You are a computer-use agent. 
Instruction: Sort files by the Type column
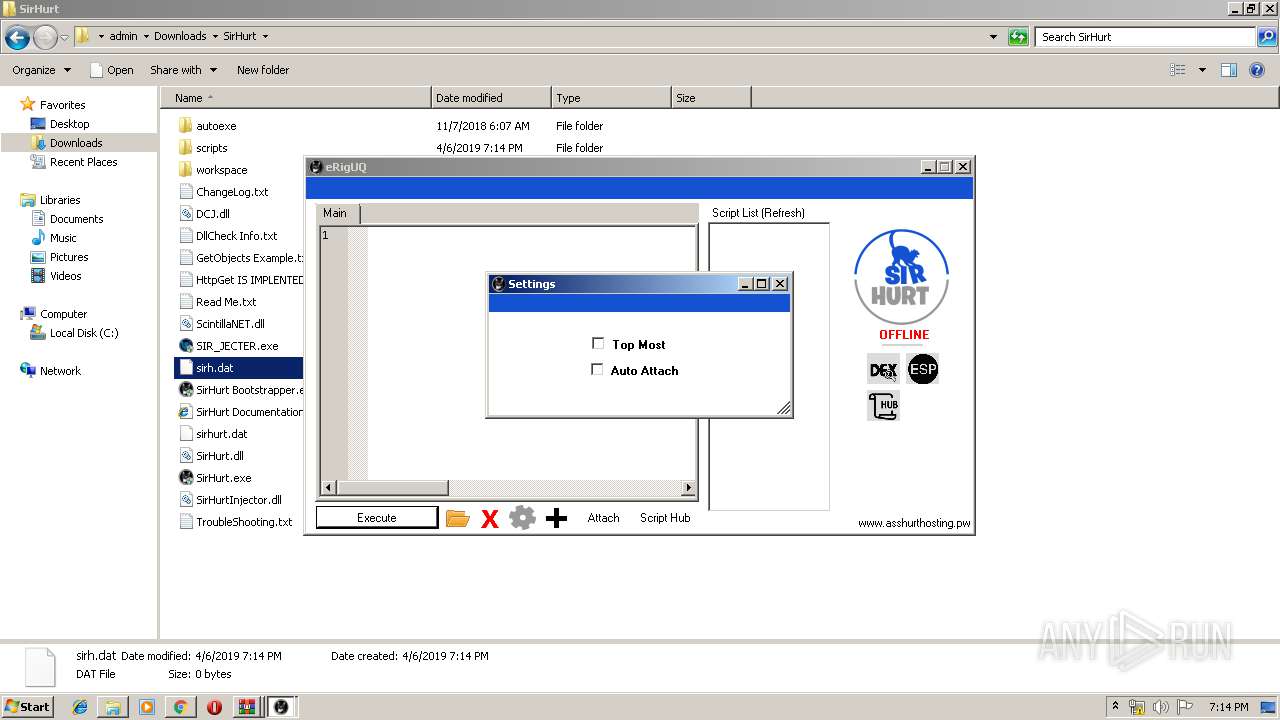pos(611,98)
